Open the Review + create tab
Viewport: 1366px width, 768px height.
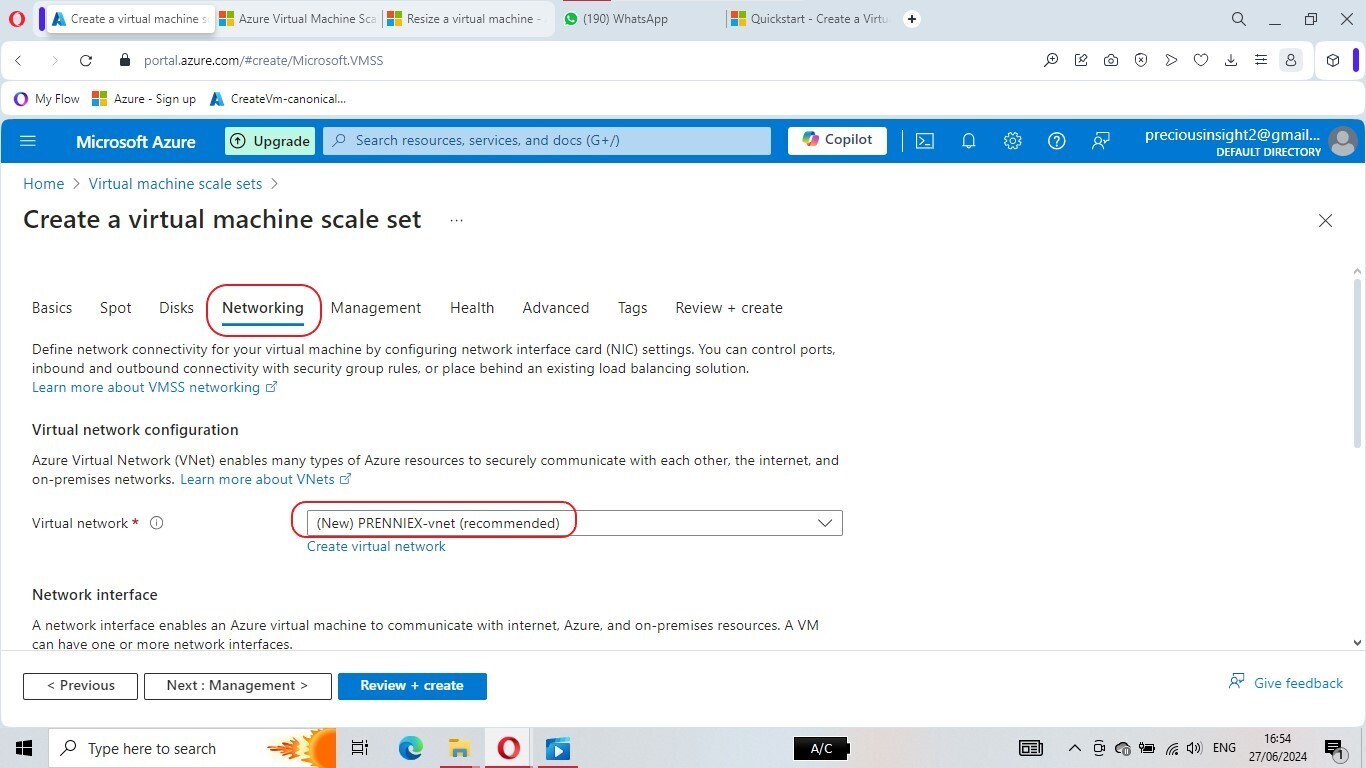click(x=729, y=308)
